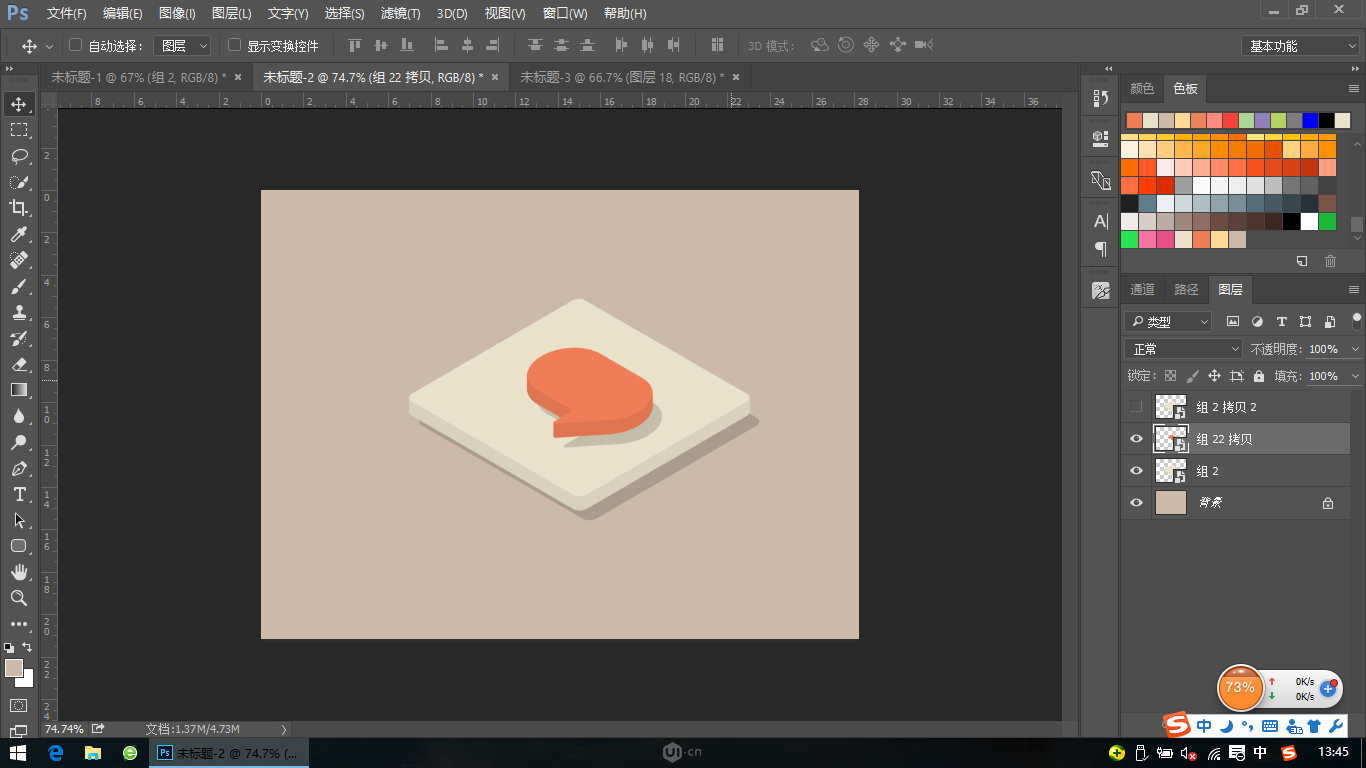Hide the 组 22 拷贝 layer

(x=1135, y=439)
